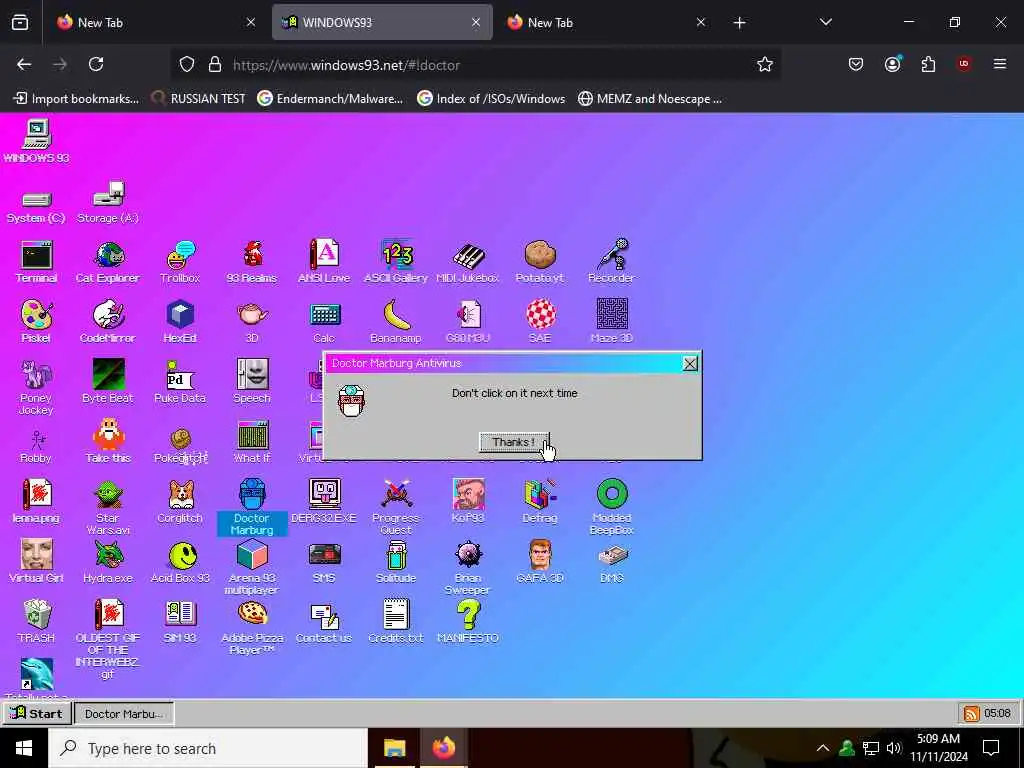Open the Extensions puzzle icon
This screenshot has height=768, width=1024.
[x=928, y=64]
